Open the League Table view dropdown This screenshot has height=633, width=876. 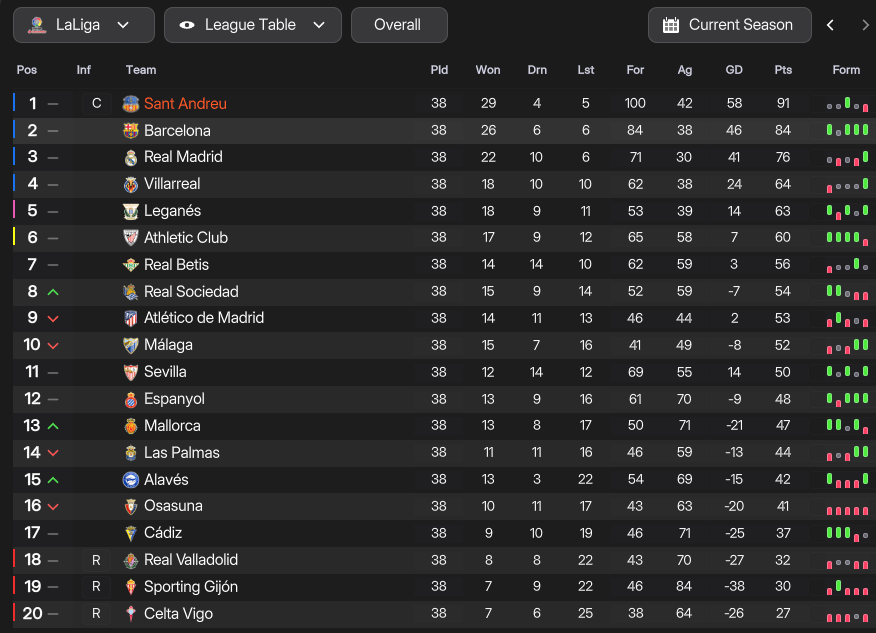coord(253,25)
